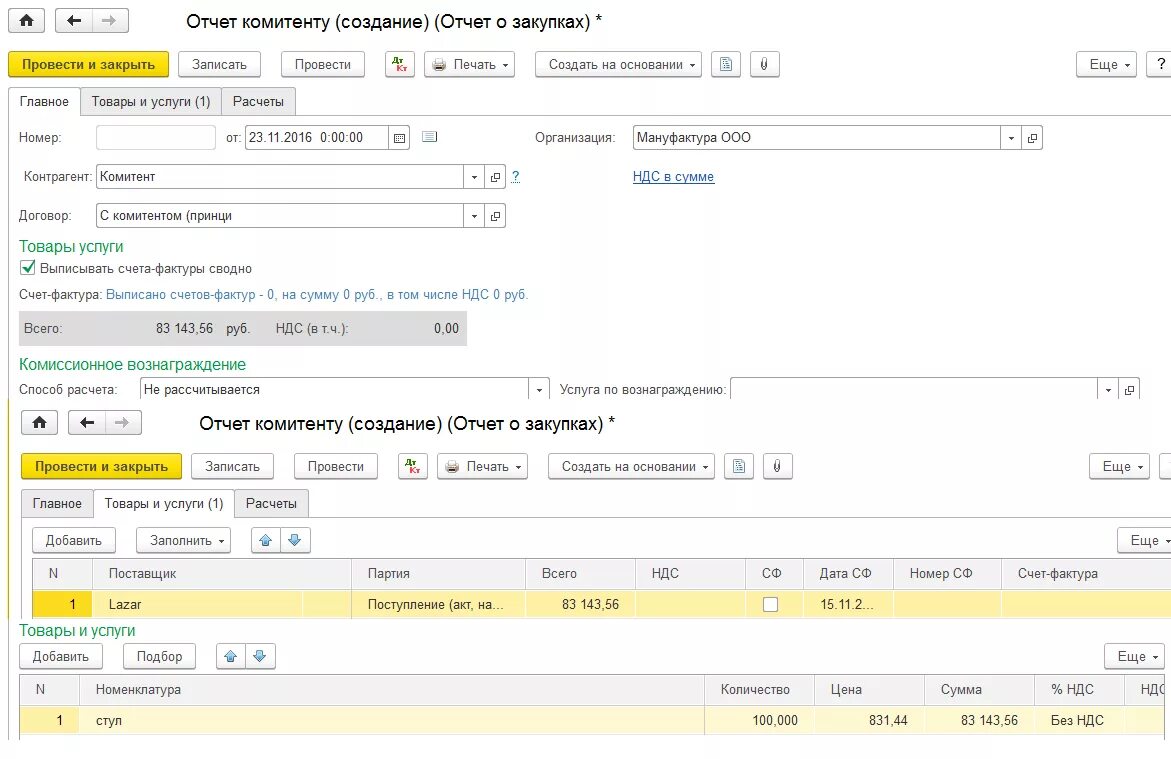The image size is (1171, 759).
Task: Click the paperclip attachments icon in upper toolbar
Action: click(x=764, y=64)
